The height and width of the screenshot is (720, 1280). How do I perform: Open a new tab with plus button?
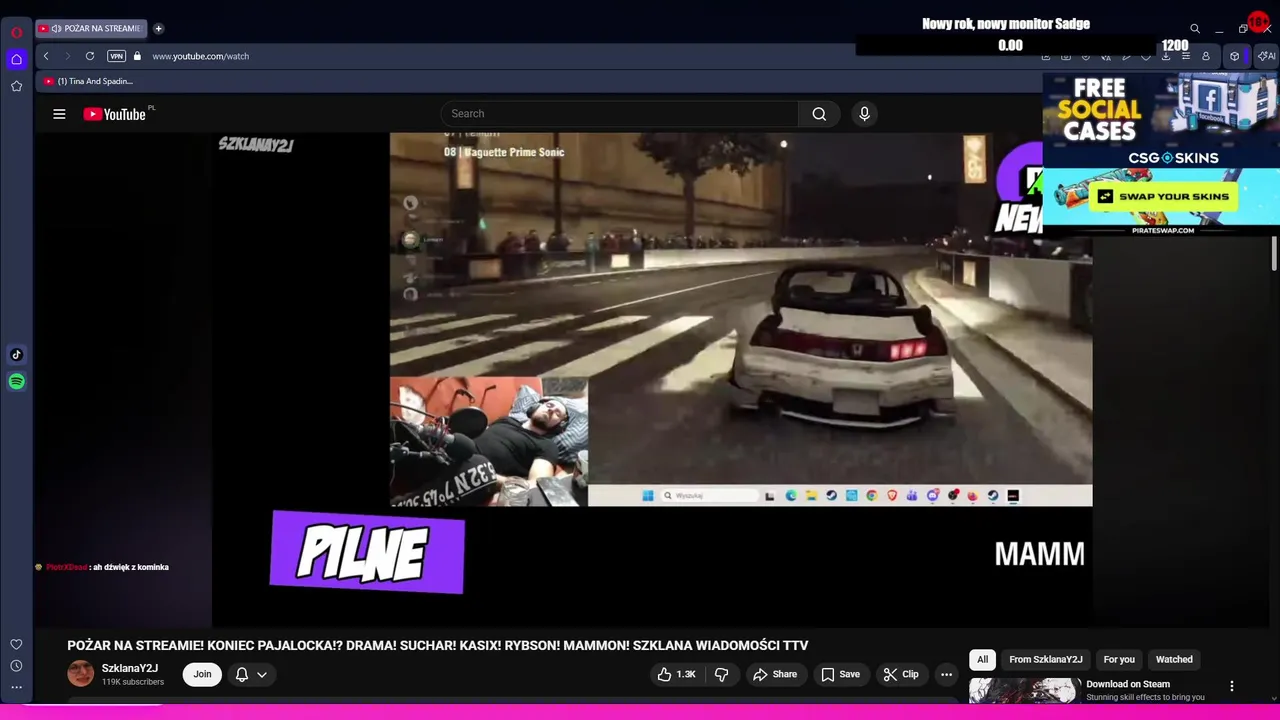click(158, 28)
